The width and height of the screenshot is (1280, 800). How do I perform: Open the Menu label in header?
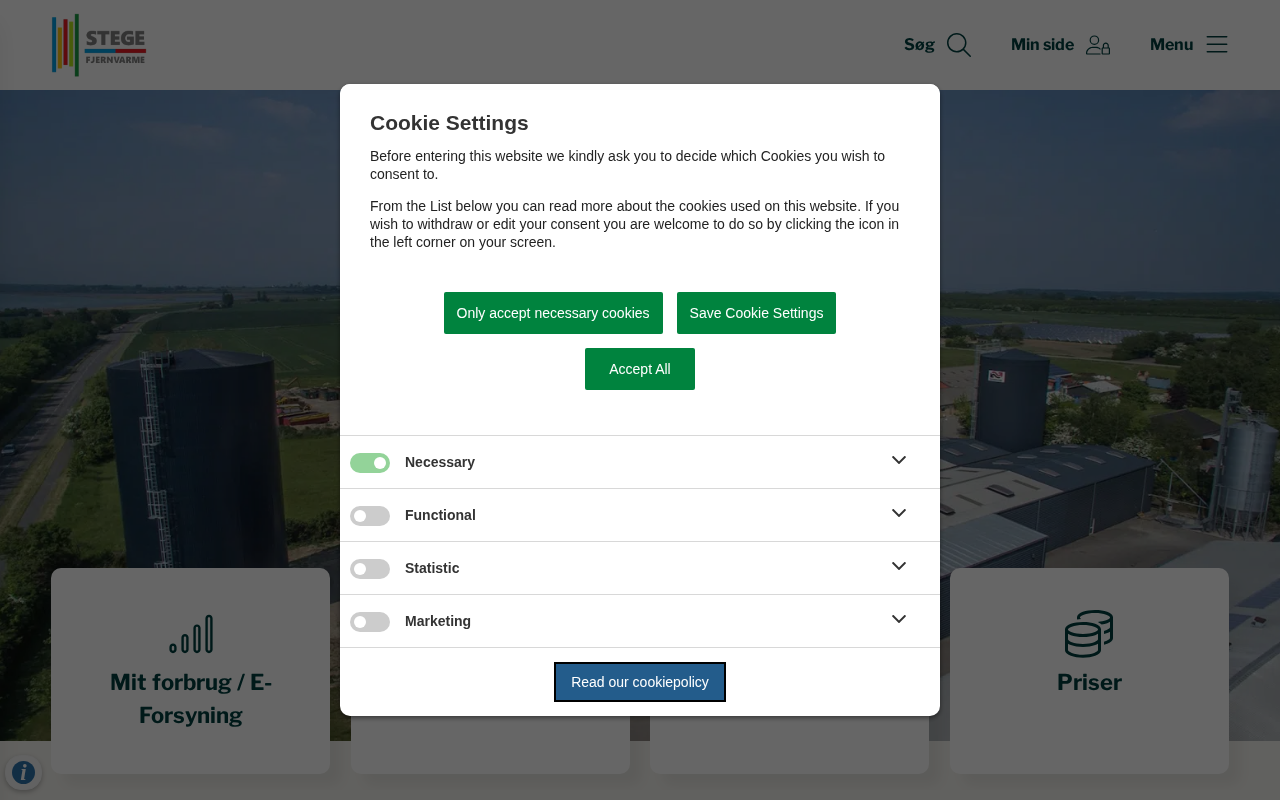(x=1171, y=44)
